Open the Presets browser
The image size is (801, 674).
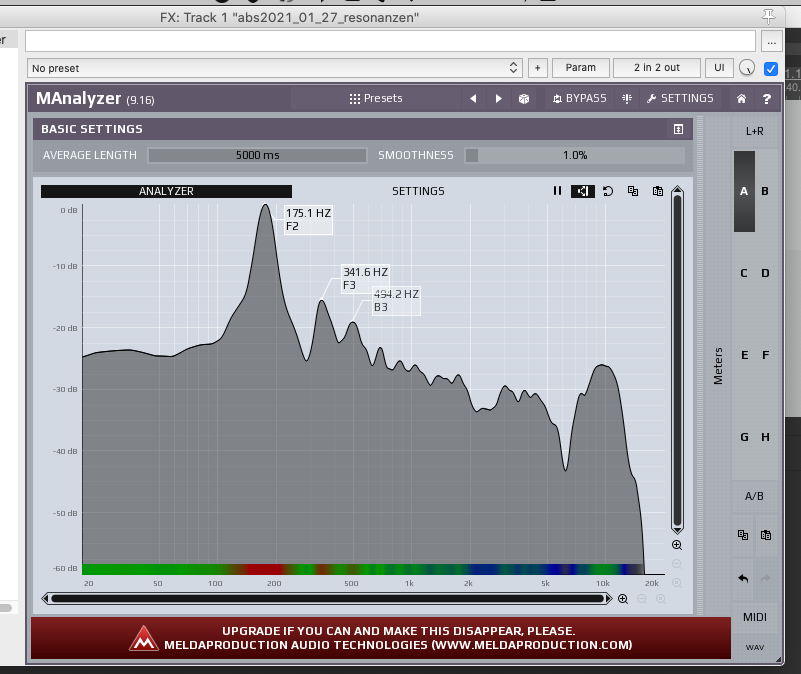pos(376,99)
